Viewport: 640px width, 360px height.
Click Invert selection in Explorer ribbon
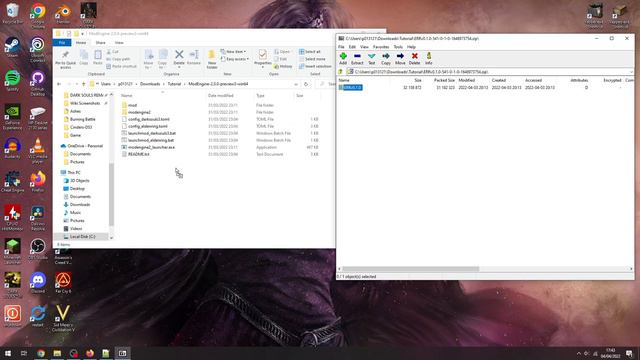[315, 66]
